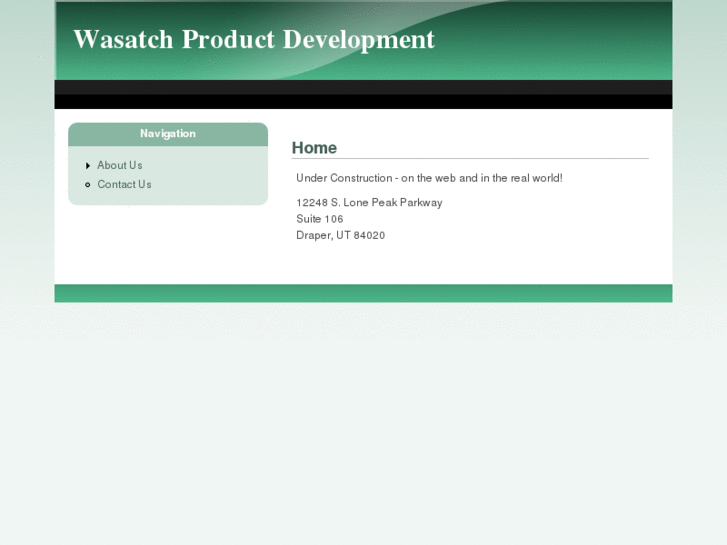Image resolution: width=727 pixels, height=545 pixels.
Task: Click the 'Under Construction' sentence
Action: click(x=429, y=178)
